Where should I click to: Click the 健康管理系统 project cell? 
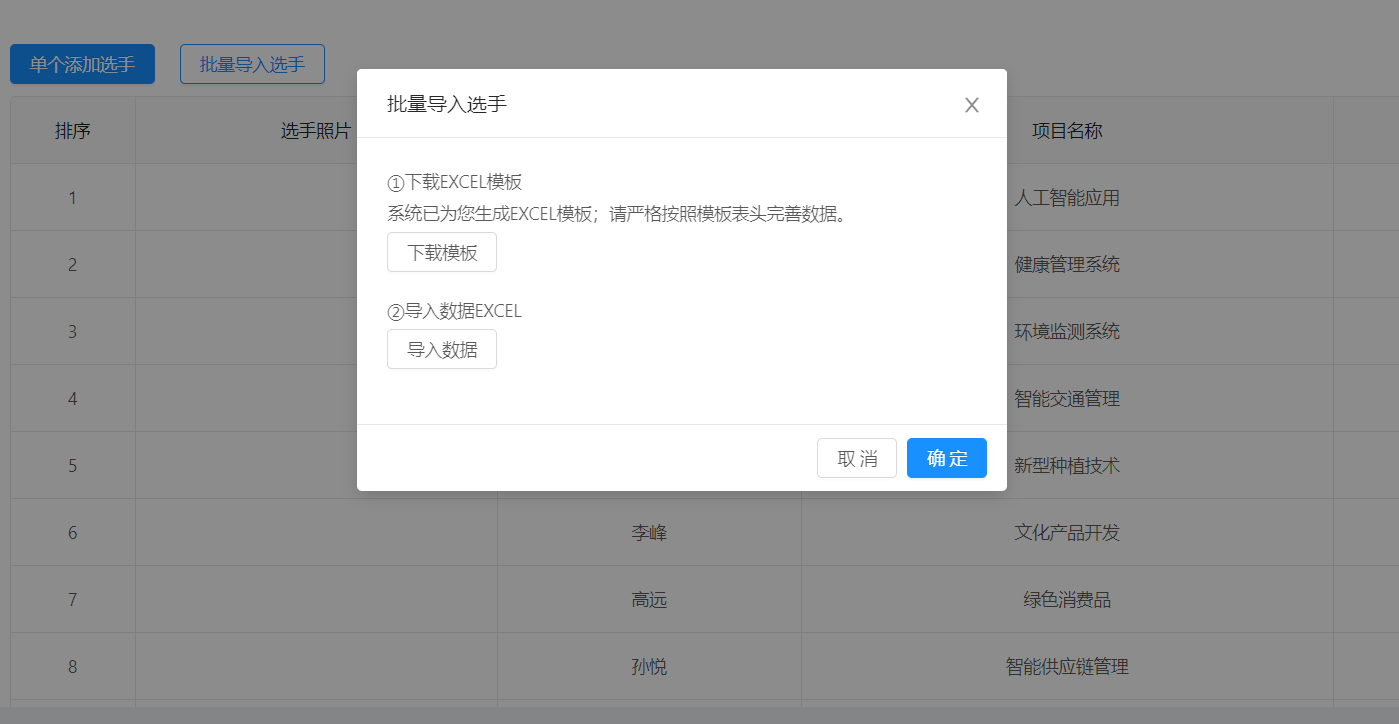(x=1067, y=264)
